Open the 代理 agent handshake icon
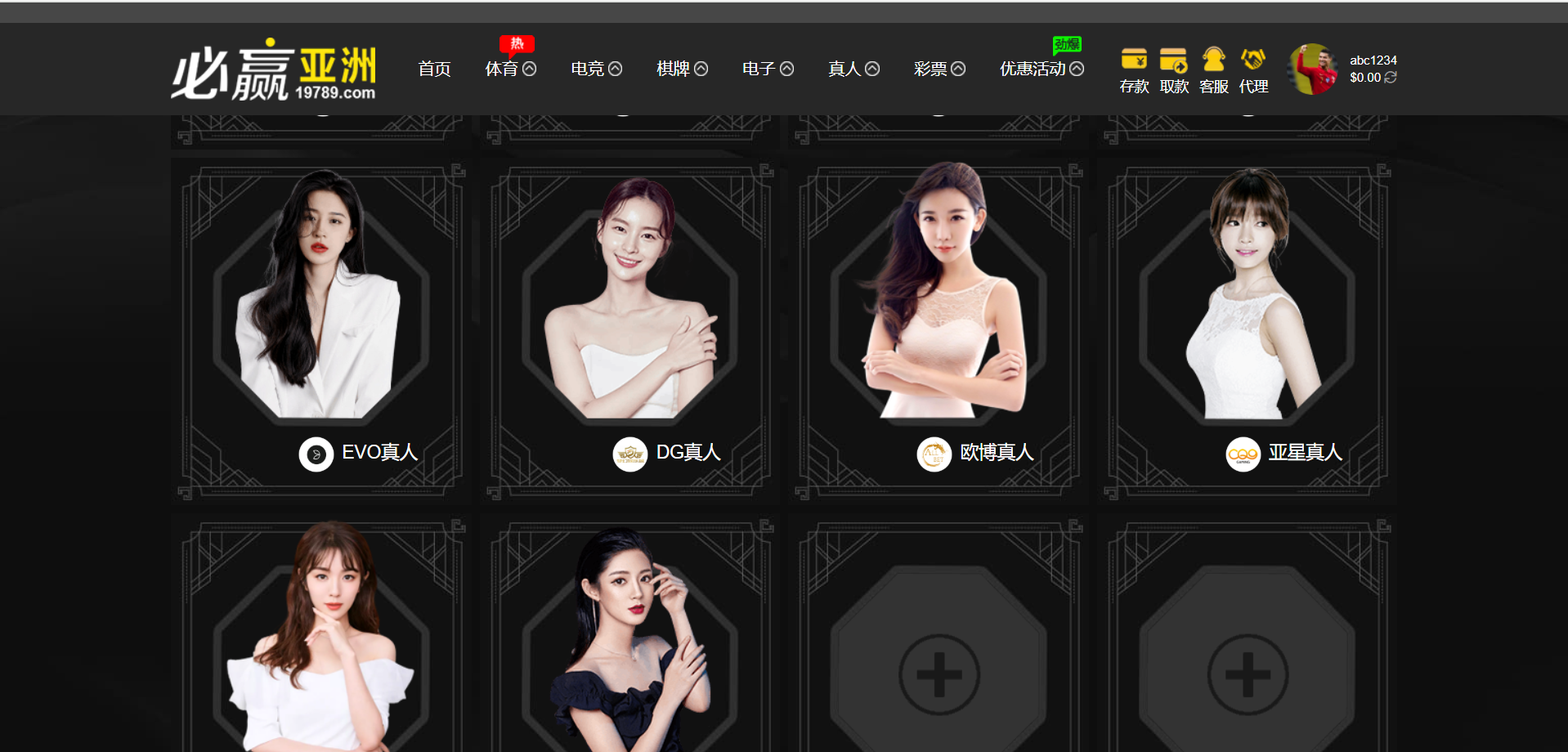 coord(1253,60)
